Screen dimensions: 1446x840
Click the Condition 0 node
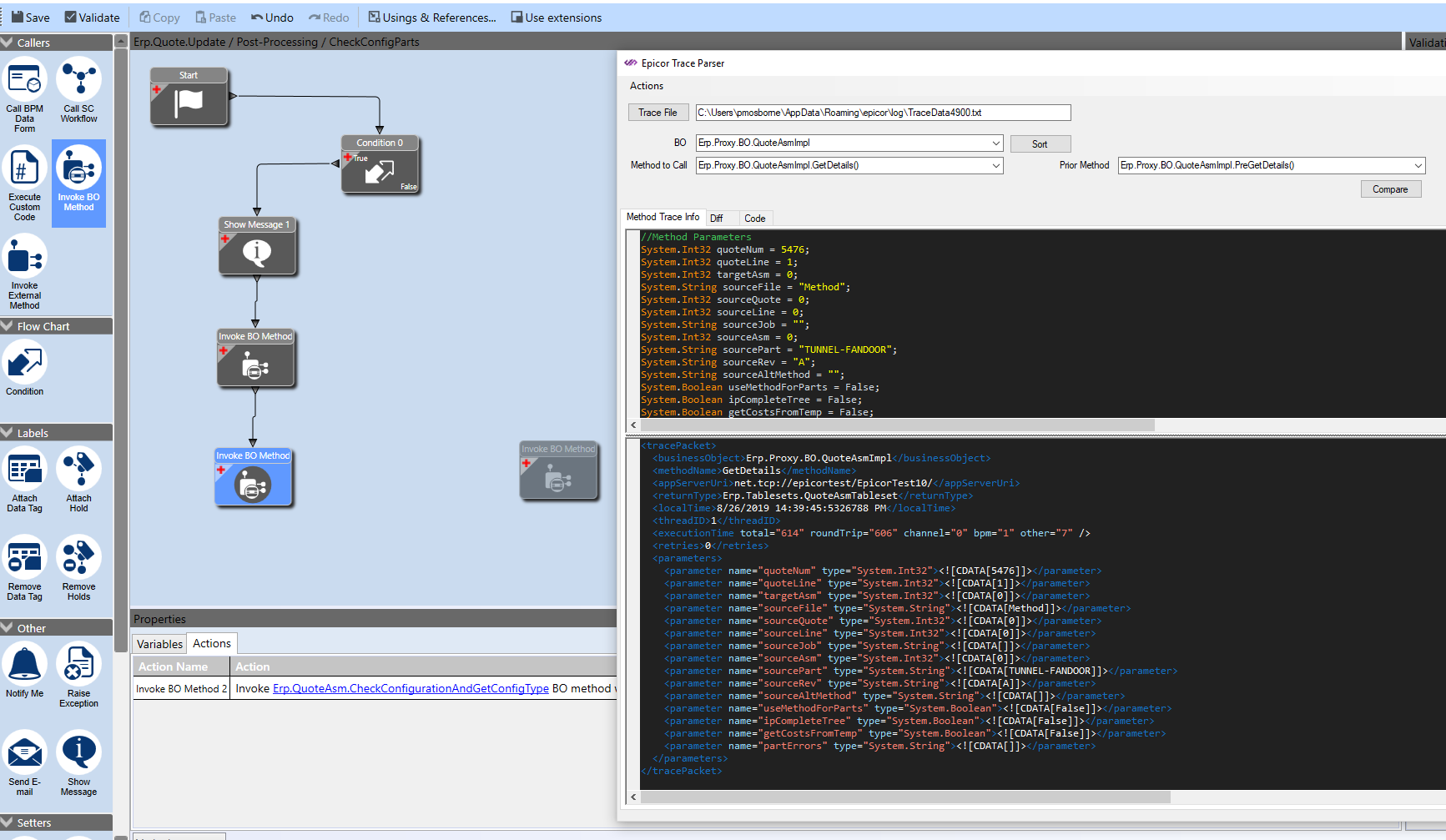coord(380,164)
